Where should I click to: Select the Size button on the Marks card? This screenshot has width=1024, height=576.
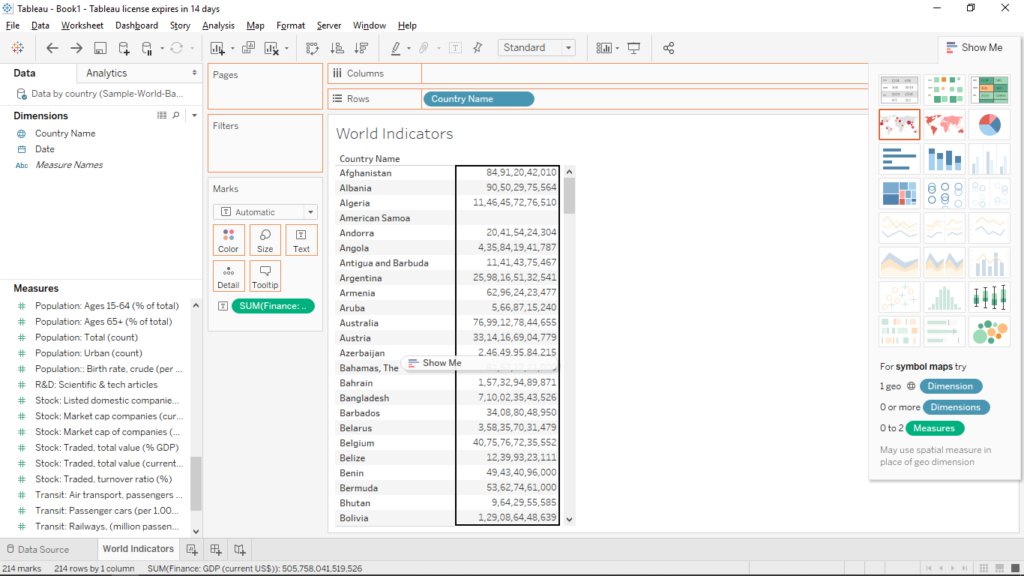pyautogui.click(x=264, y=240)
